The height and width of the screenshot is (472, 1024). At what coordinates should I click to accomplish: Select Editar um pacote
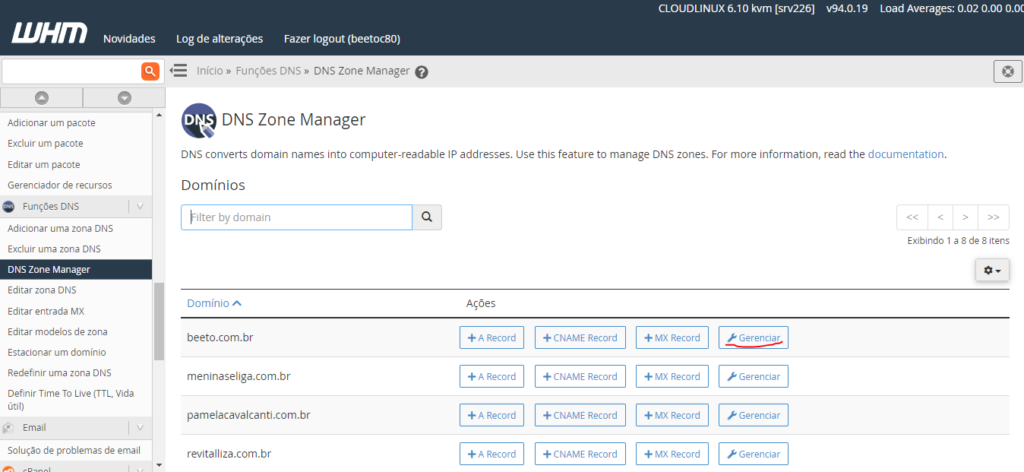44,165
